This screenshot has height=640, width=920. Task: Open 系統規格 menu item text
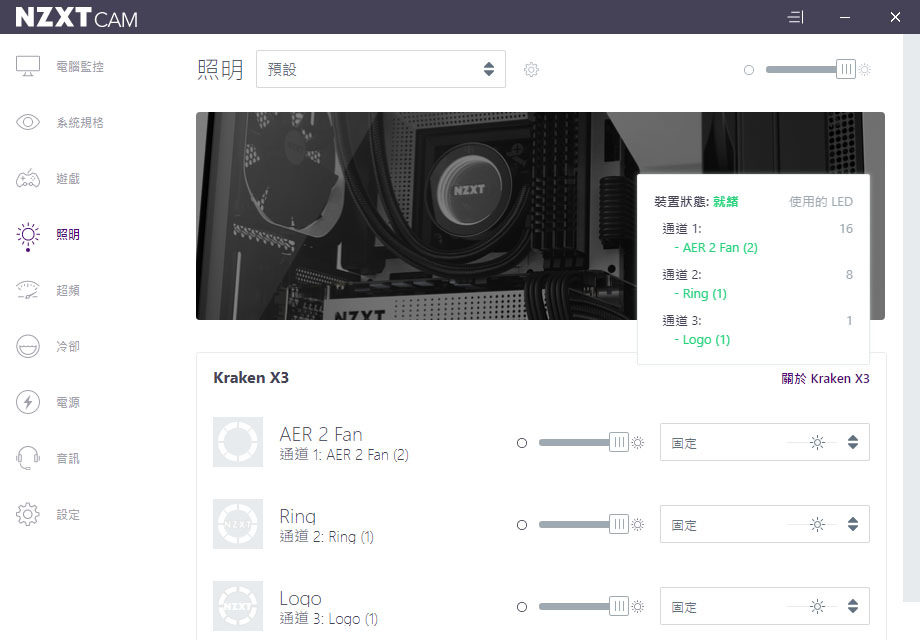pos(80,122)
